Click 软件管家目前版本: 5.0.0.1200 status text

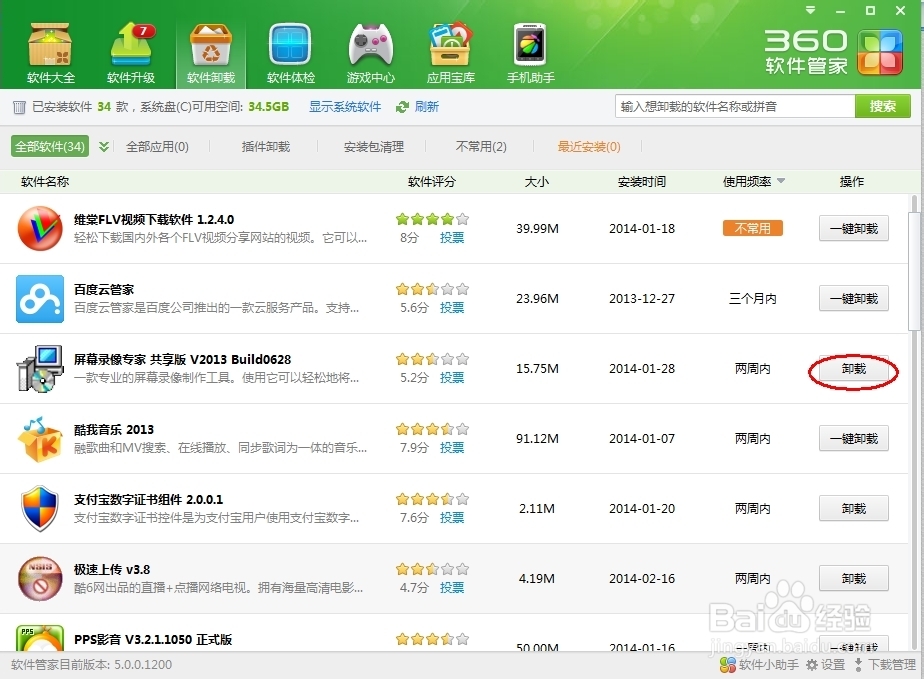[92, 665]
